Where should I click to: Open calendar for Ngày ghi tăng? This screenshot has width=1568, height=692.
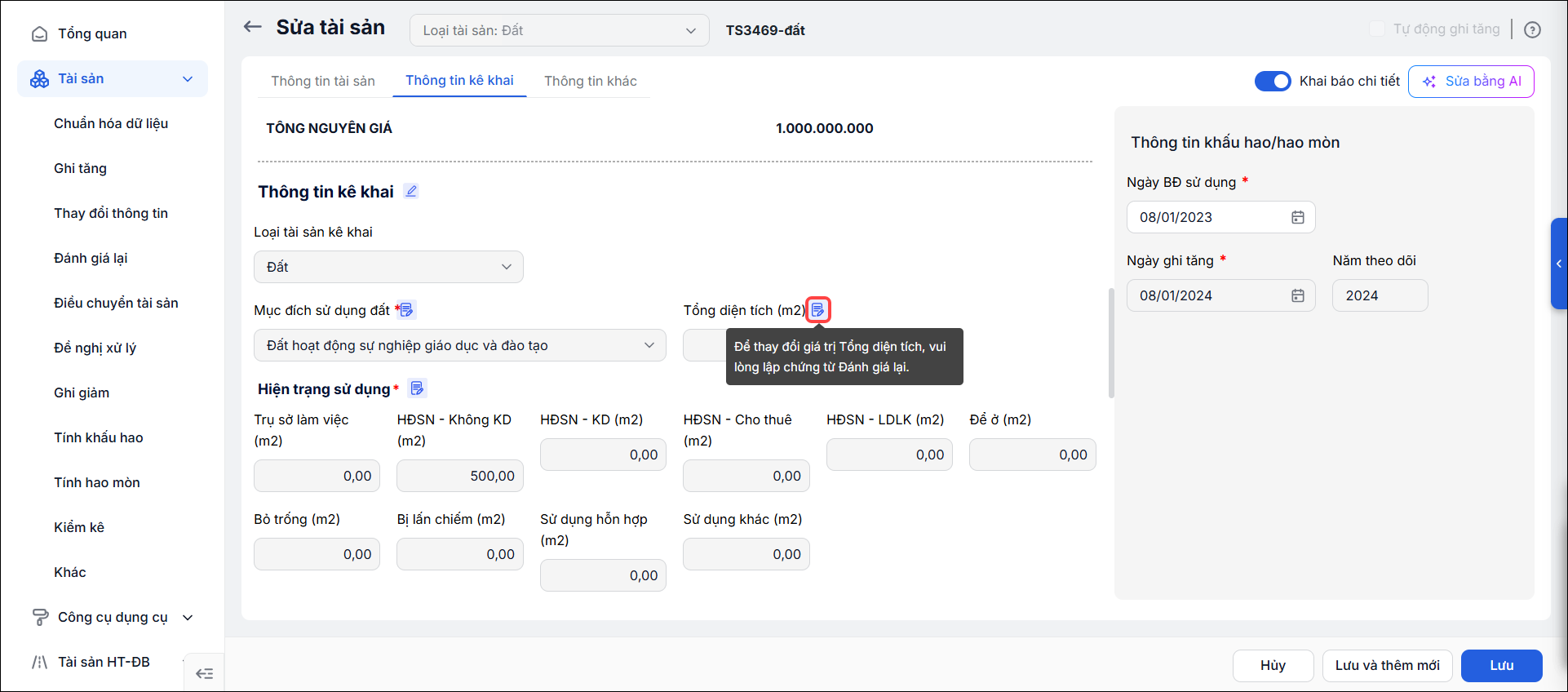point(1298,295)
